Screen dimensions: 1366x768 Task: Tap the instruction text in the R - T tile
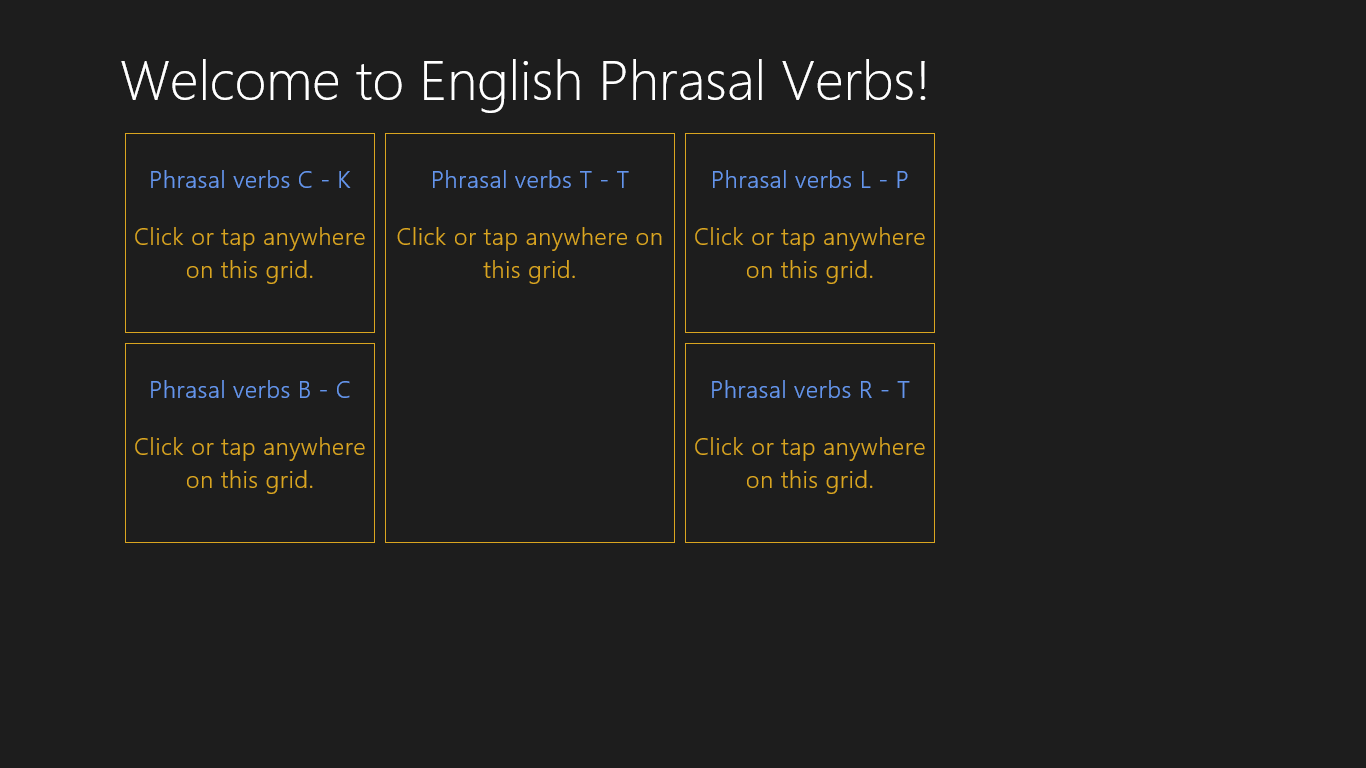pyautogui.click(x=810, y=464)
